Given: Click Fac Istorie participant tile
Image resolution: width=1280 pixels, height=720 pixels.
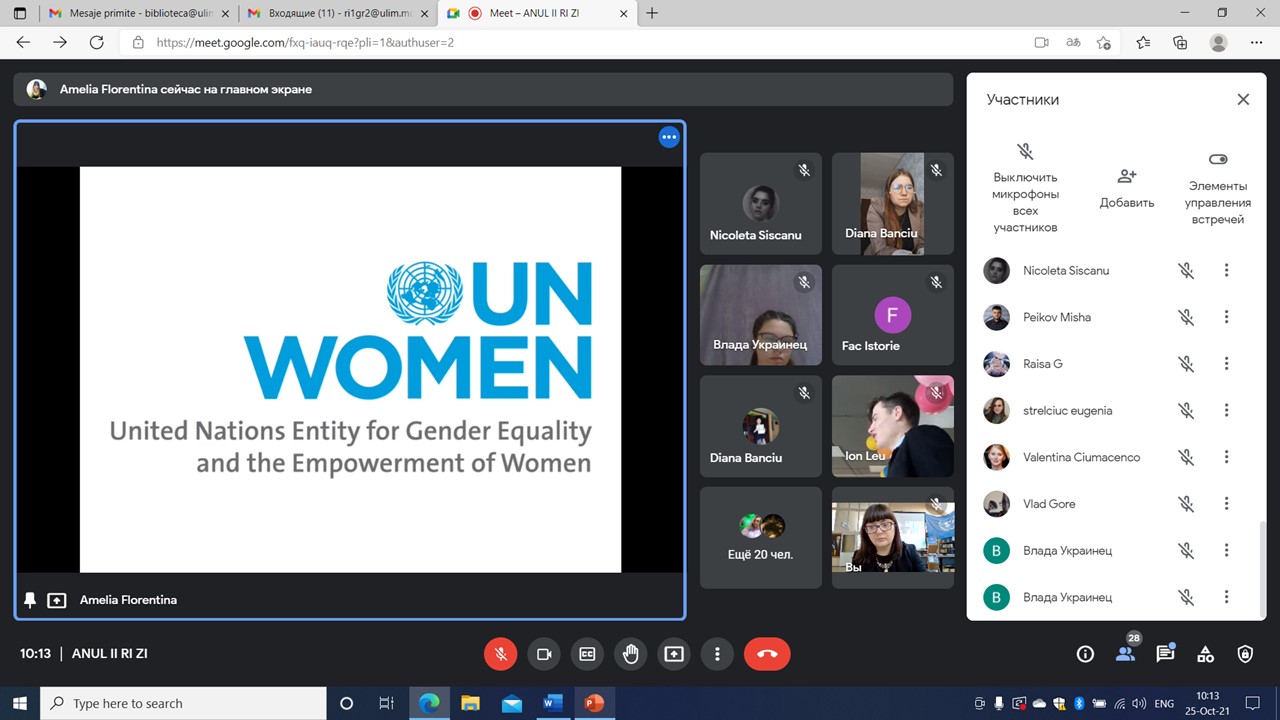Looking at the screenshot, I should coord(892,315).
